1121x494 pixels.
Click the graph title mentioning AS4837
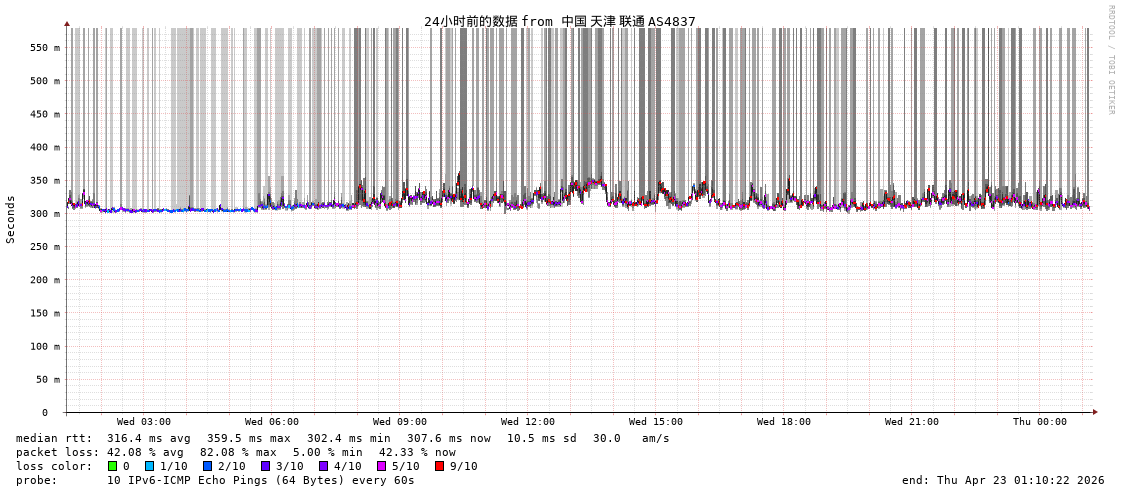(x=559, y=21)
